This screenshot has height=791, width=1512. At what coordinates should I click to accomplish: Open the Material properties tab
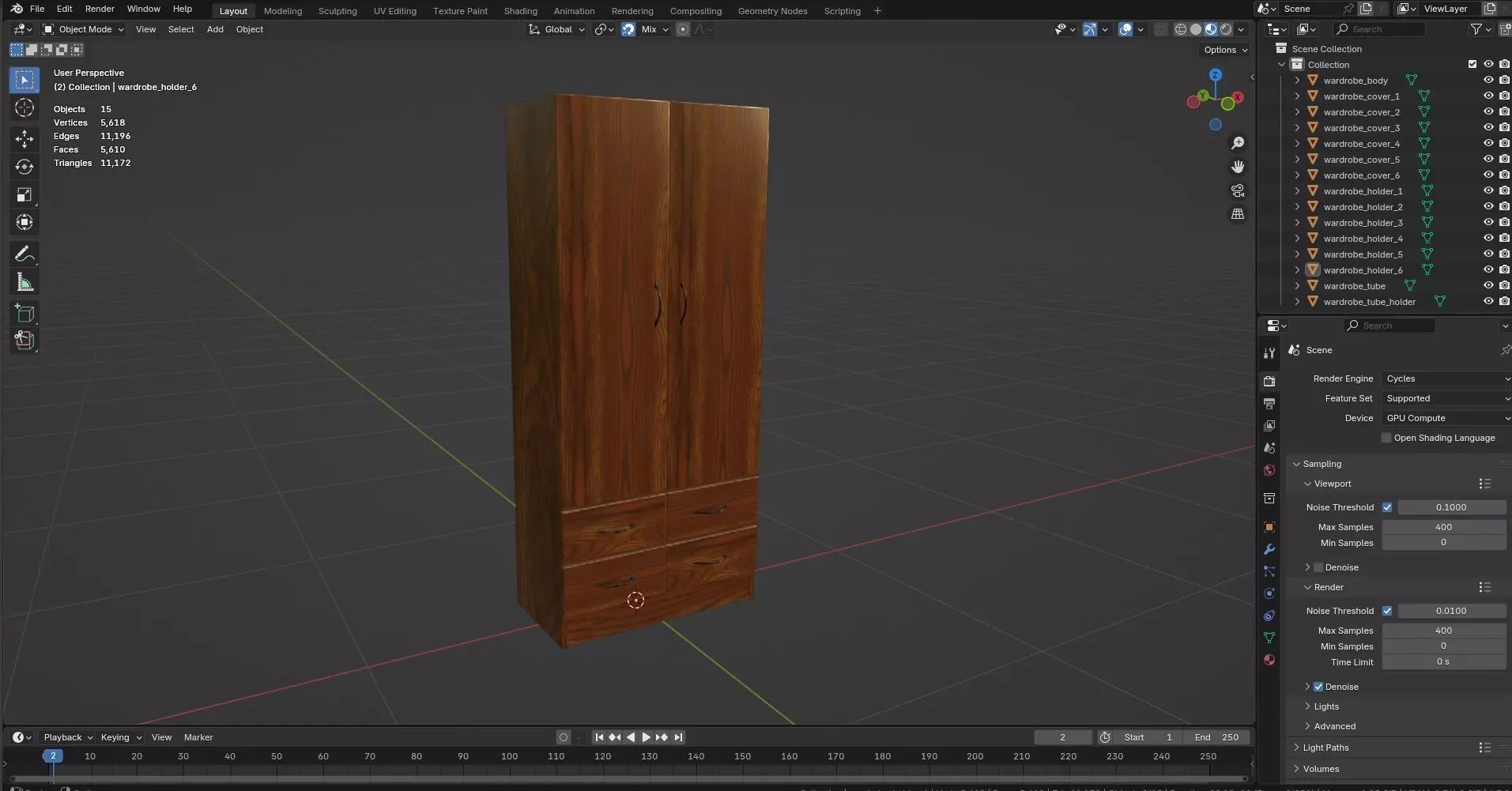pos(1269,660)
